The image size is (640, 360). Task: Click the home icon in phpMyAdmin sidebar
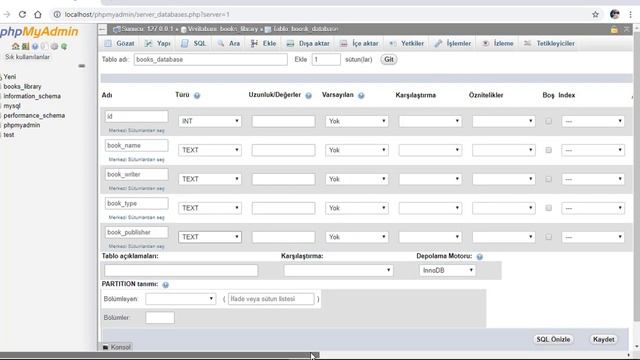(x=16, y=47)
